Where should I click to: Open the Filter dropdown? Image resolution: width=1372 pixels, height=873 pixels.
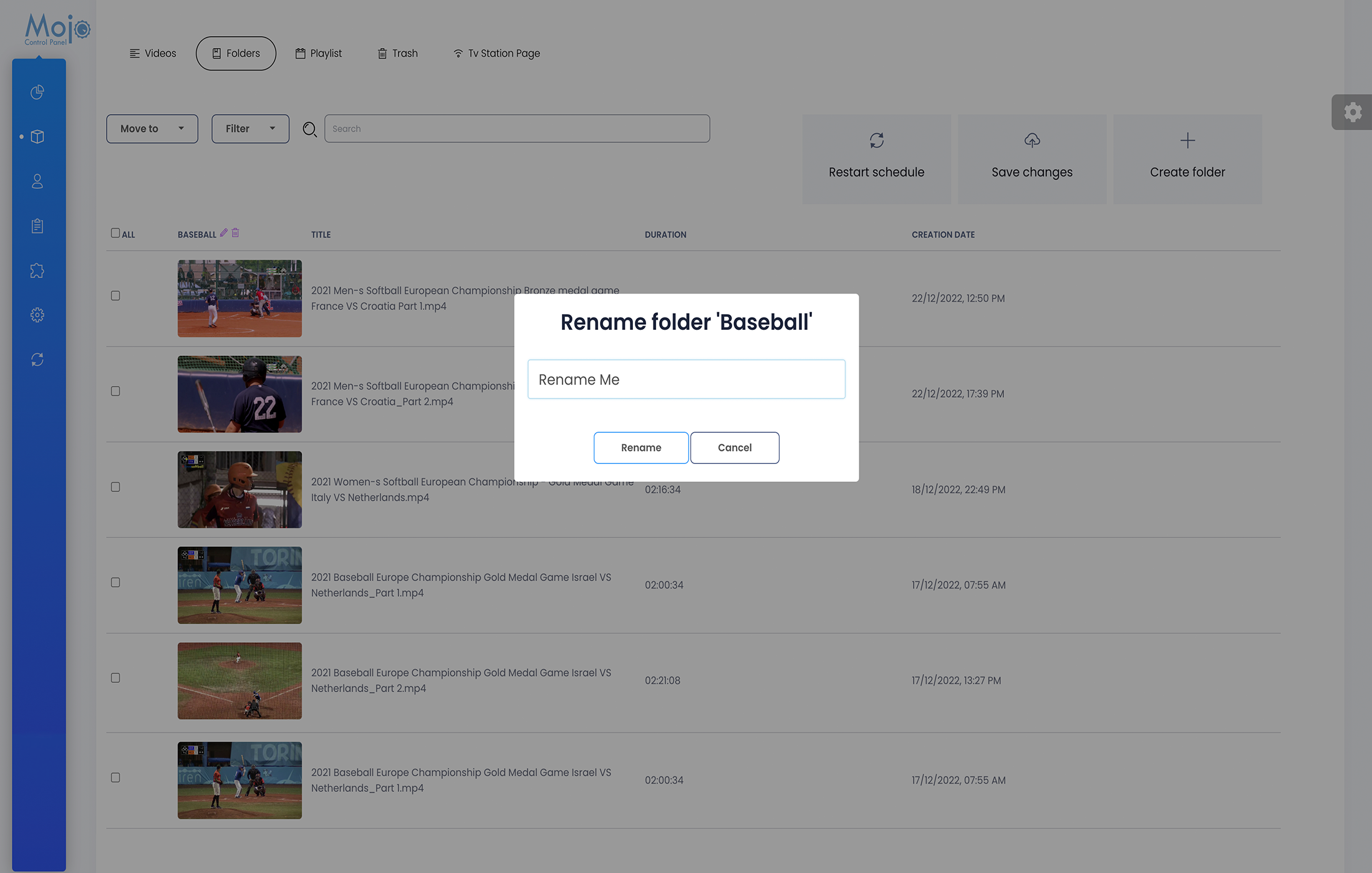(250, 128)
